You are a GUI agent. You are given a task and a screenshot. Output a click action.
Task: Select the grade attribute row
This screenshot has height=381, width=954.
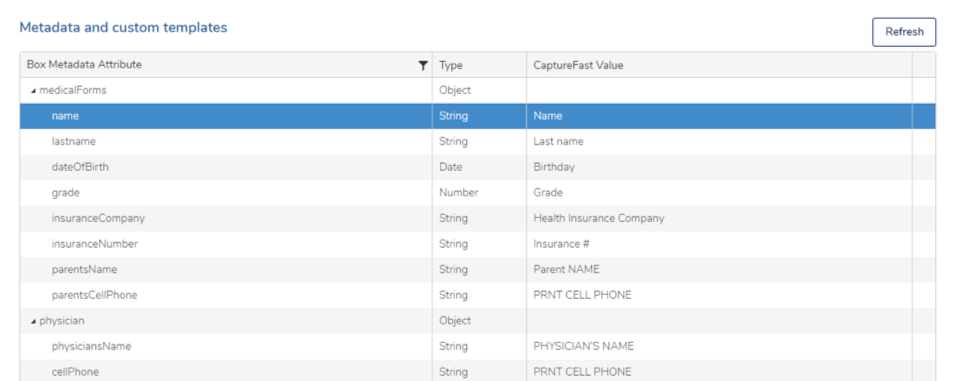point(478,193)
